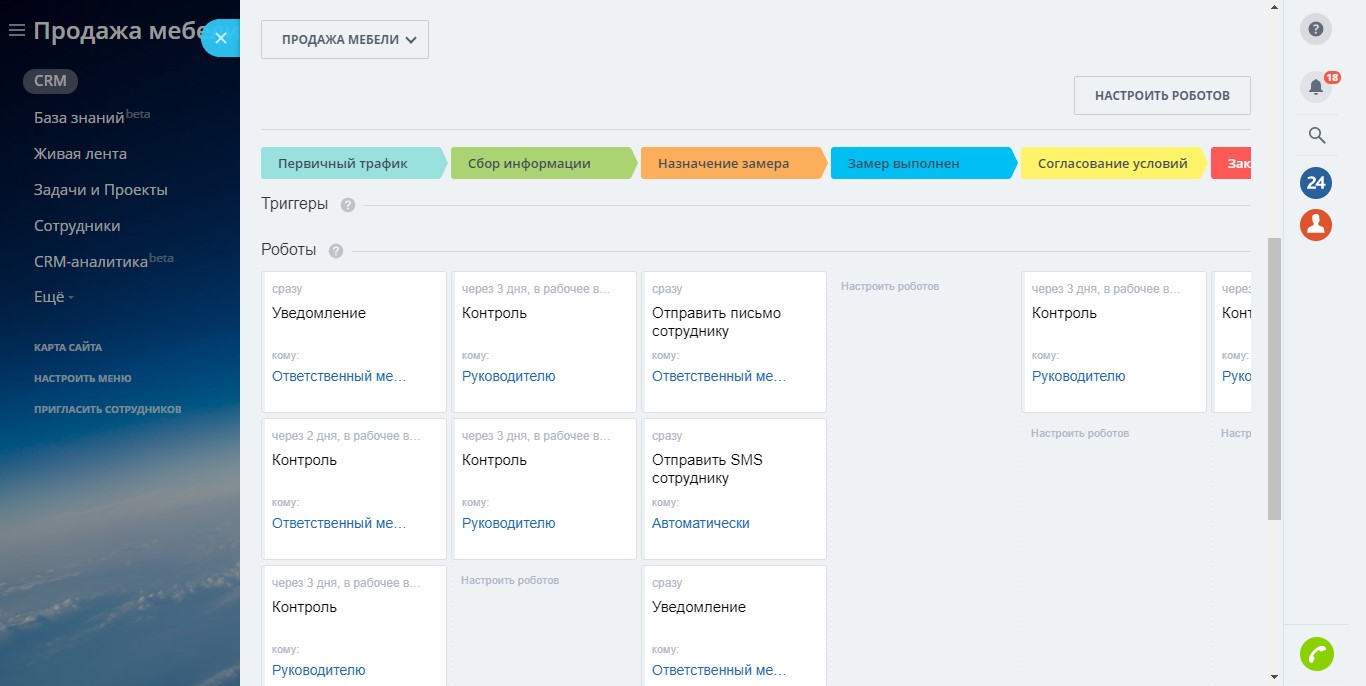Expand the Ещё menu in sidebar
The width and height of the screenshot is (1366, 686).
tap(54, 297)
